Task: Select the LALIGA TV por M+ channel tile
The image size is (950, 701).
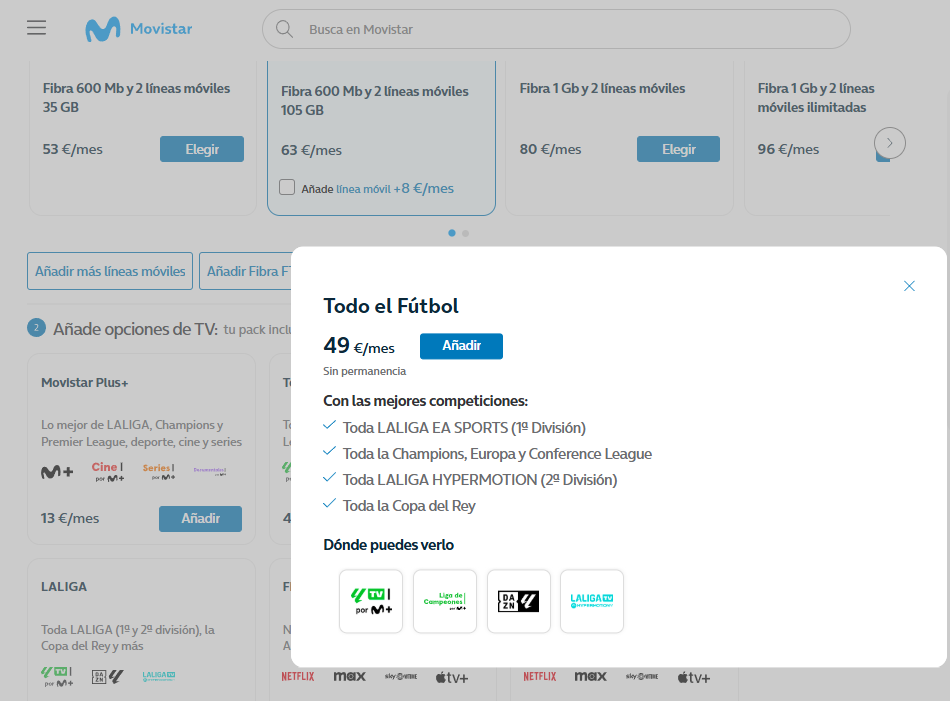Action: coord(371,601)
